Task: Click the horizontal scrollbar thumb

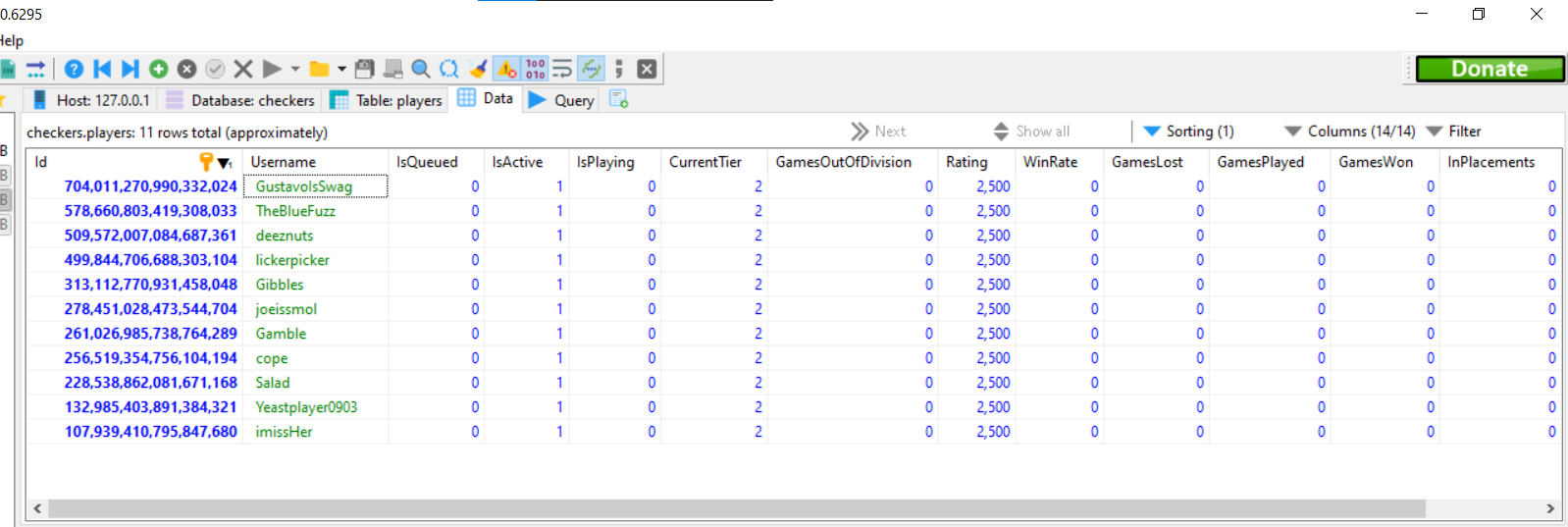Action: 736,508
